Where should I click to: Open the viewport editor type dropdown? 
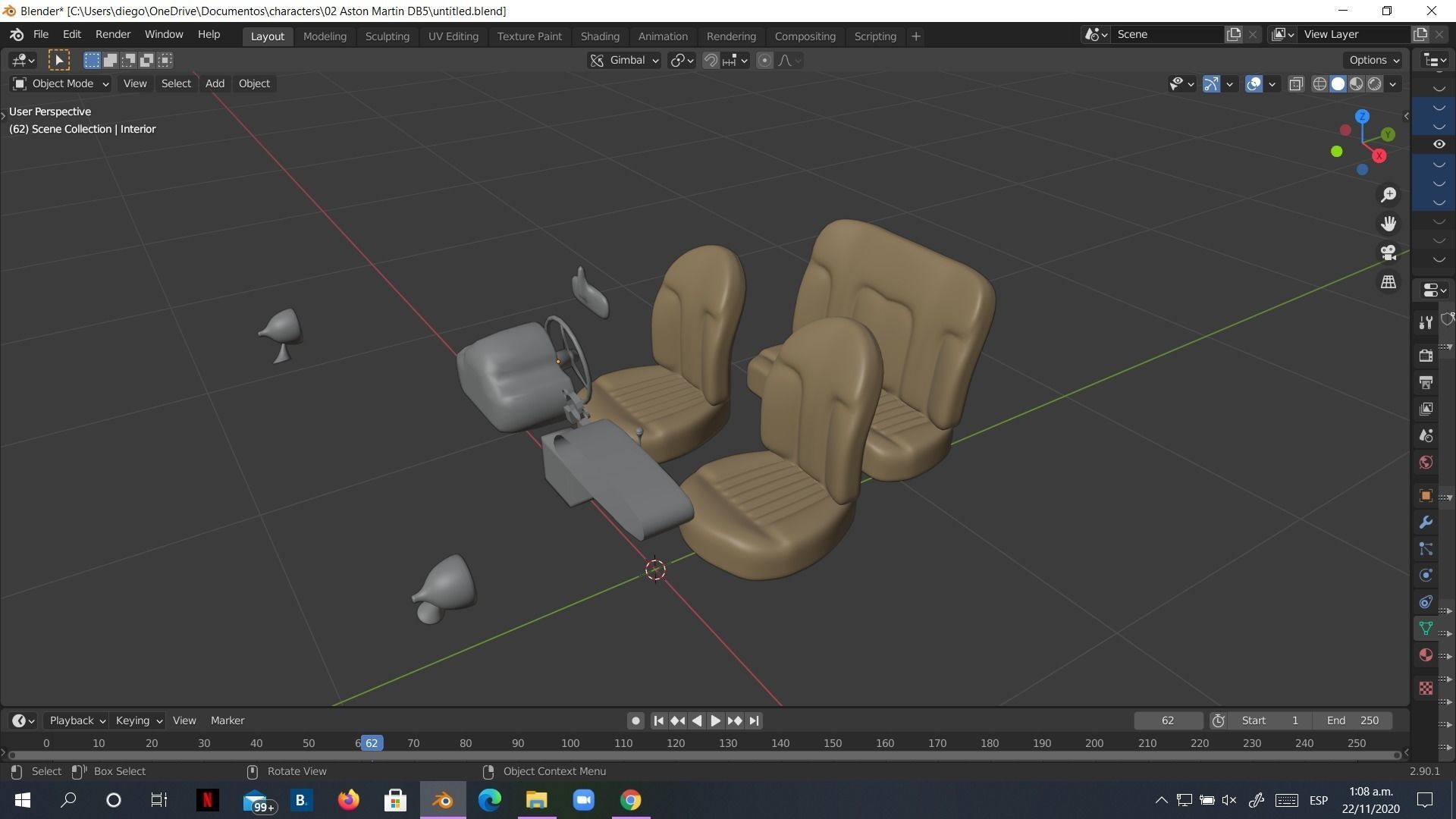(x=23, y=60)
